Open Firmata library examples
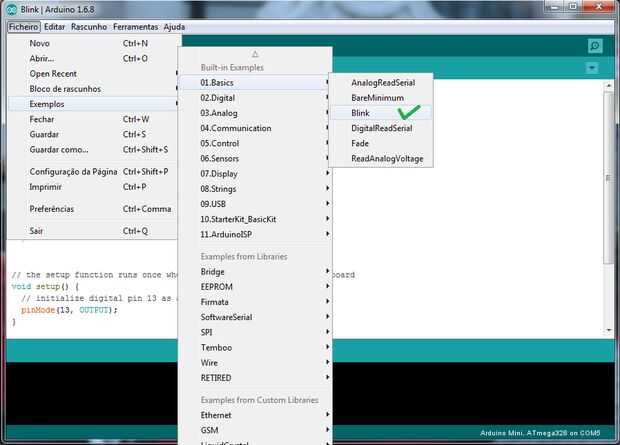The image size is (620, 445). (255, 302)
